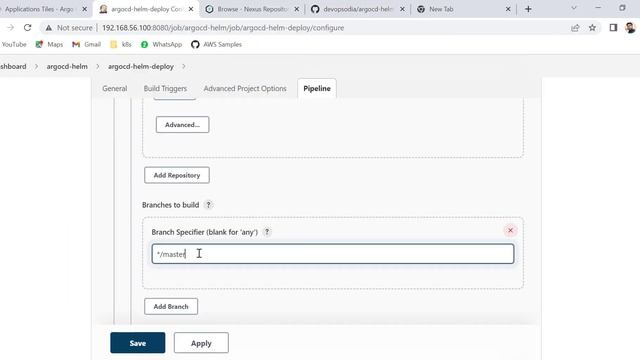Go to argocd-helm-deploy breadcrumb

(141, 67)
